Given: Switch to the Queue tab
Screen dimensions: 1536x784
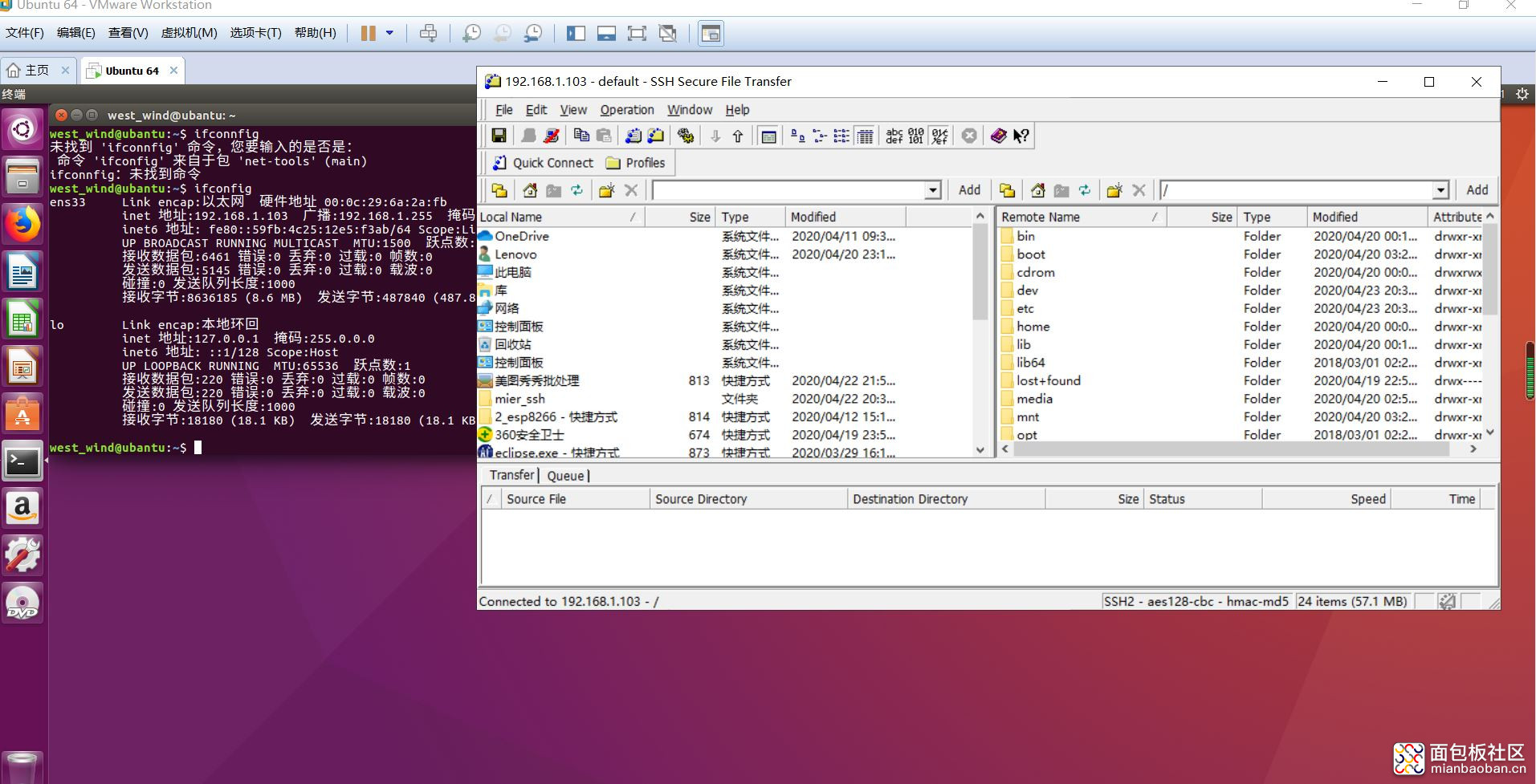Looking at the screenshot, I should click(x=566, y=476).
